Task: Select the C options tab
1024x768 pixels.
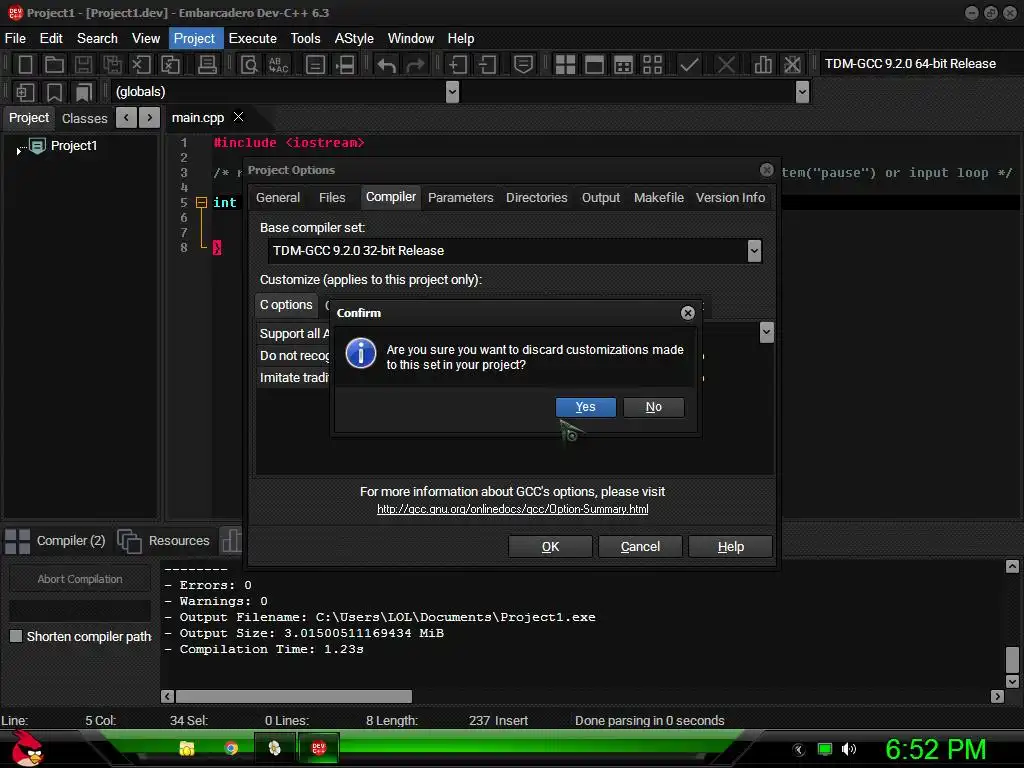Action: coord(286,305)
